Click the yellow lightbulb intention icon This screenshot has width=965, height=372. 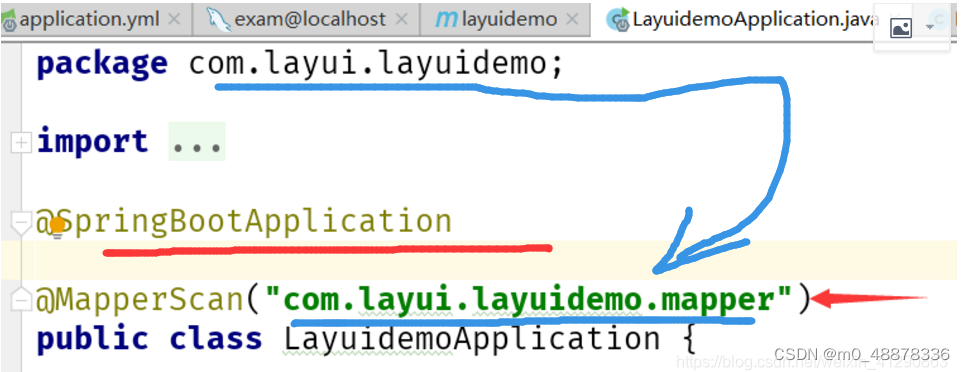pyautogui.click(x=57, y=228)
